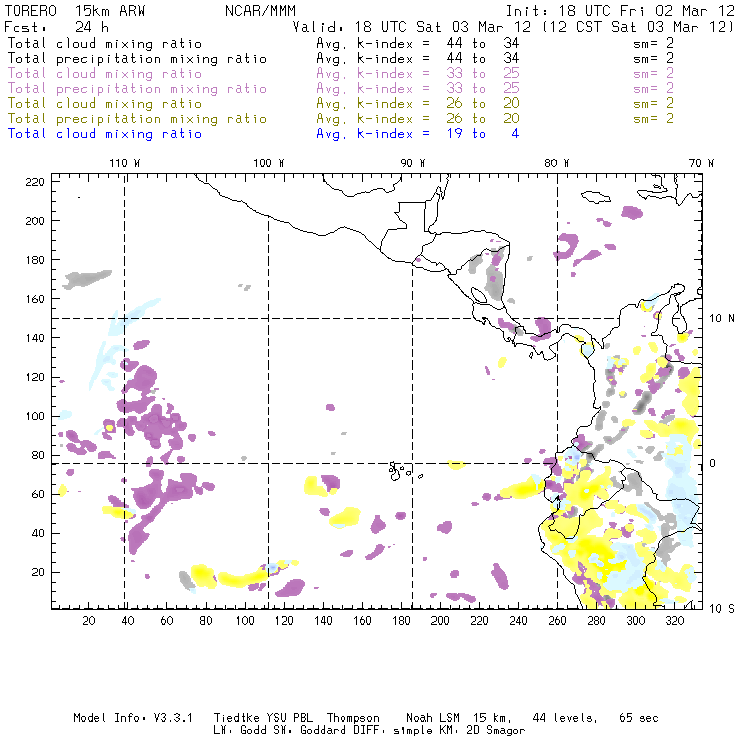Screen dimensions: 740x740
Task: Click the equator label 0 on right axis
Action: click(x=713, y=463)
